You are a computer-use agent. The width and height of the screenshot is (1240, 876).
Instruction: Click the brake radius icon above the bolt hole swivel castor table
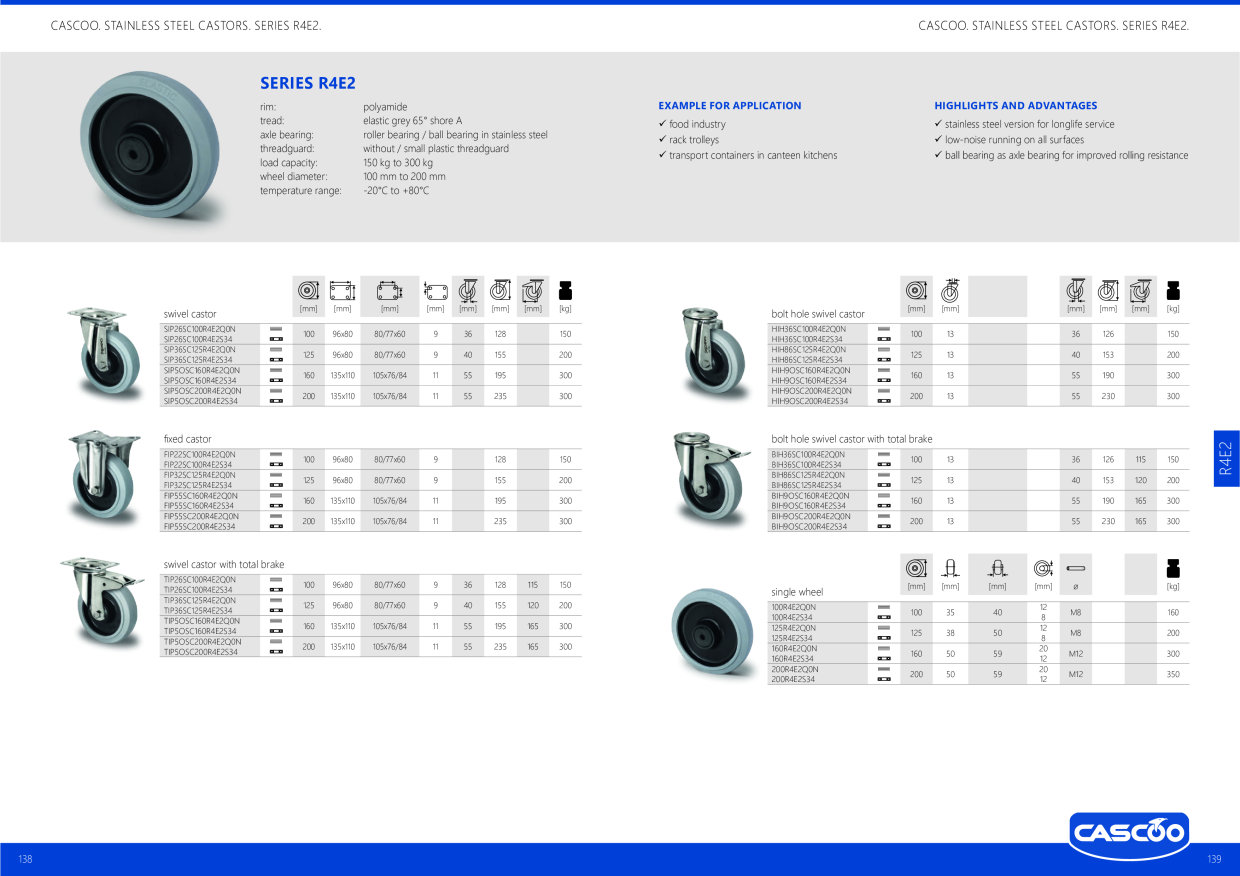pos(1141,290)
